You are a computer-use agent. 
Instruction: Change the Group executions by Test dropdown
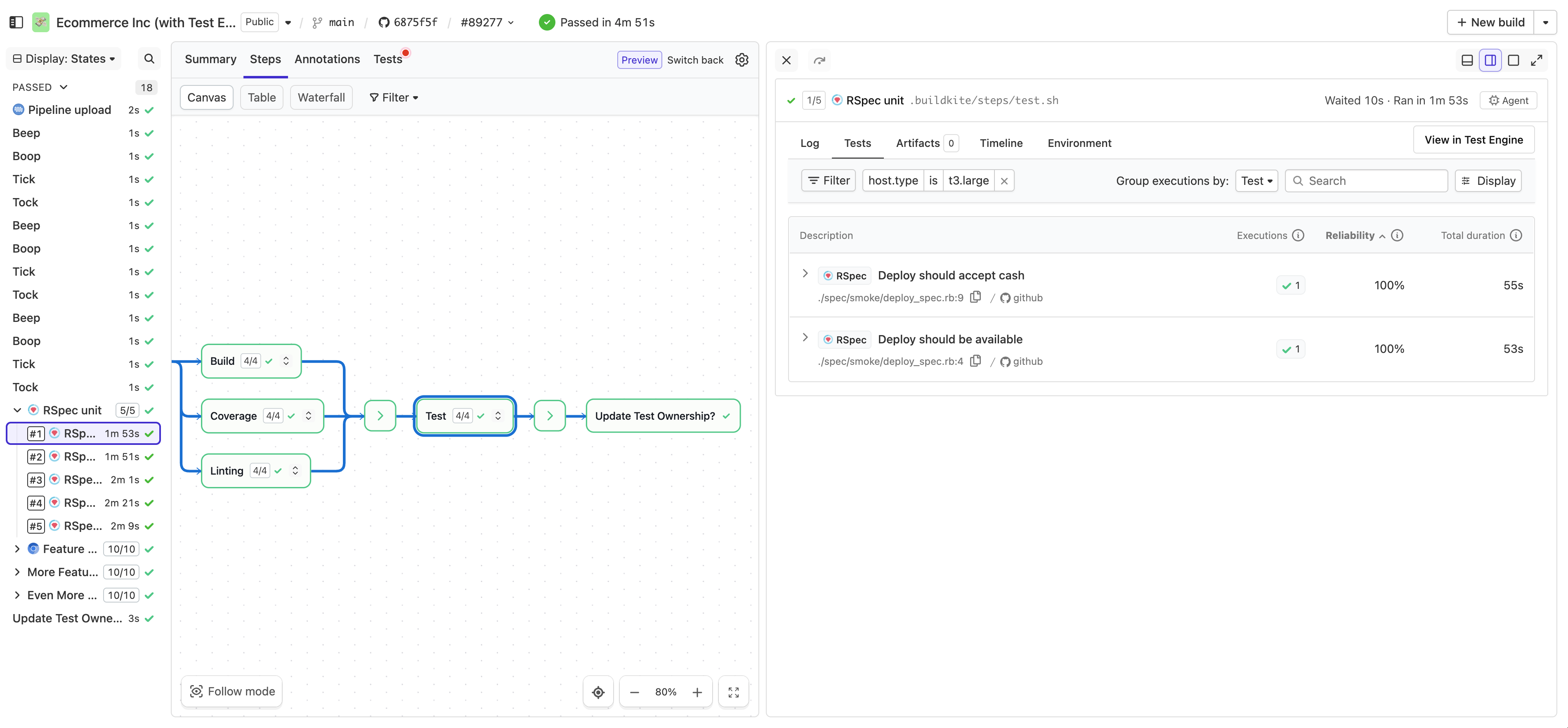pyautogui.click(x=1256, y=180)
